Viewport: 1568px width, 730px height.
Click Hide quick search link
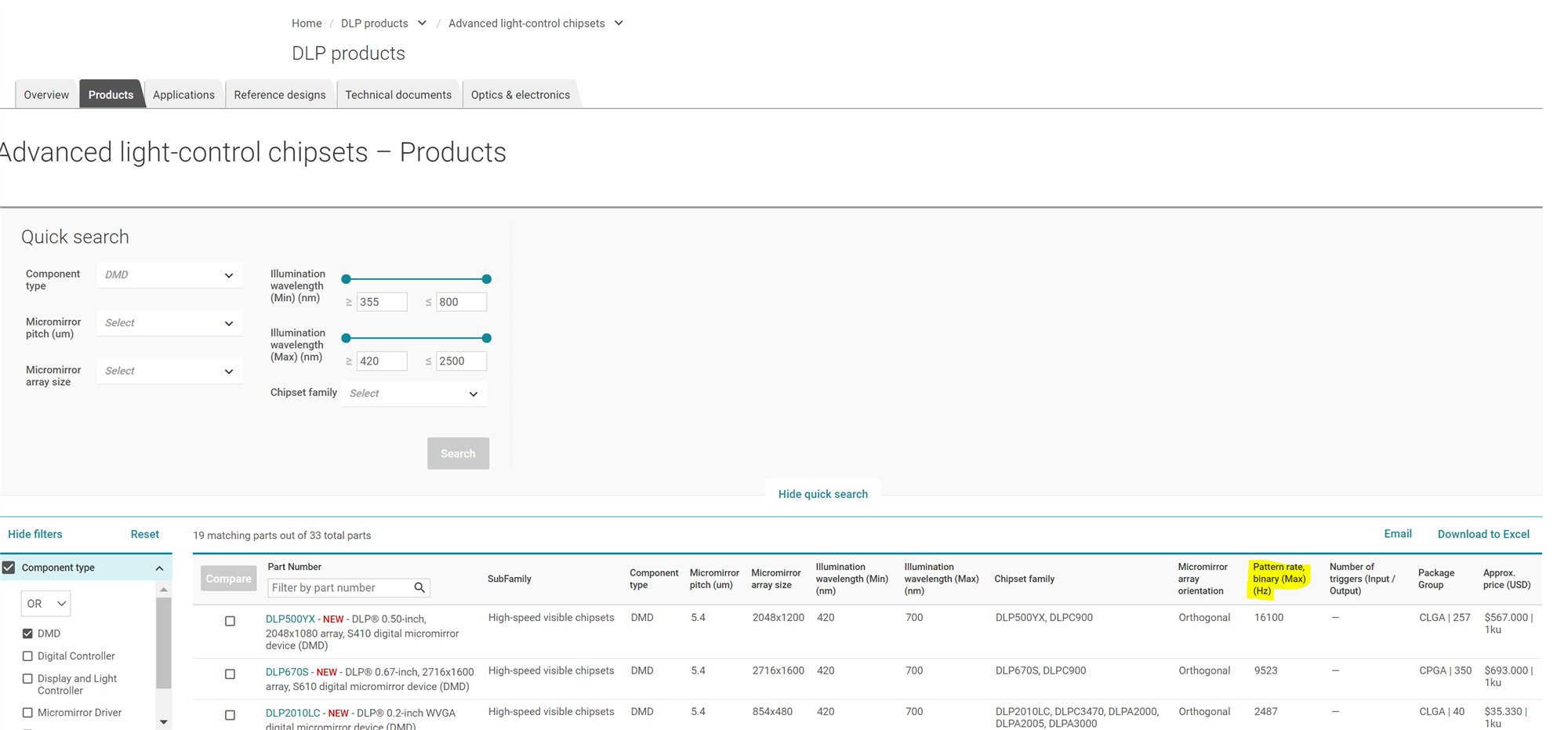[x=822, y=494]
